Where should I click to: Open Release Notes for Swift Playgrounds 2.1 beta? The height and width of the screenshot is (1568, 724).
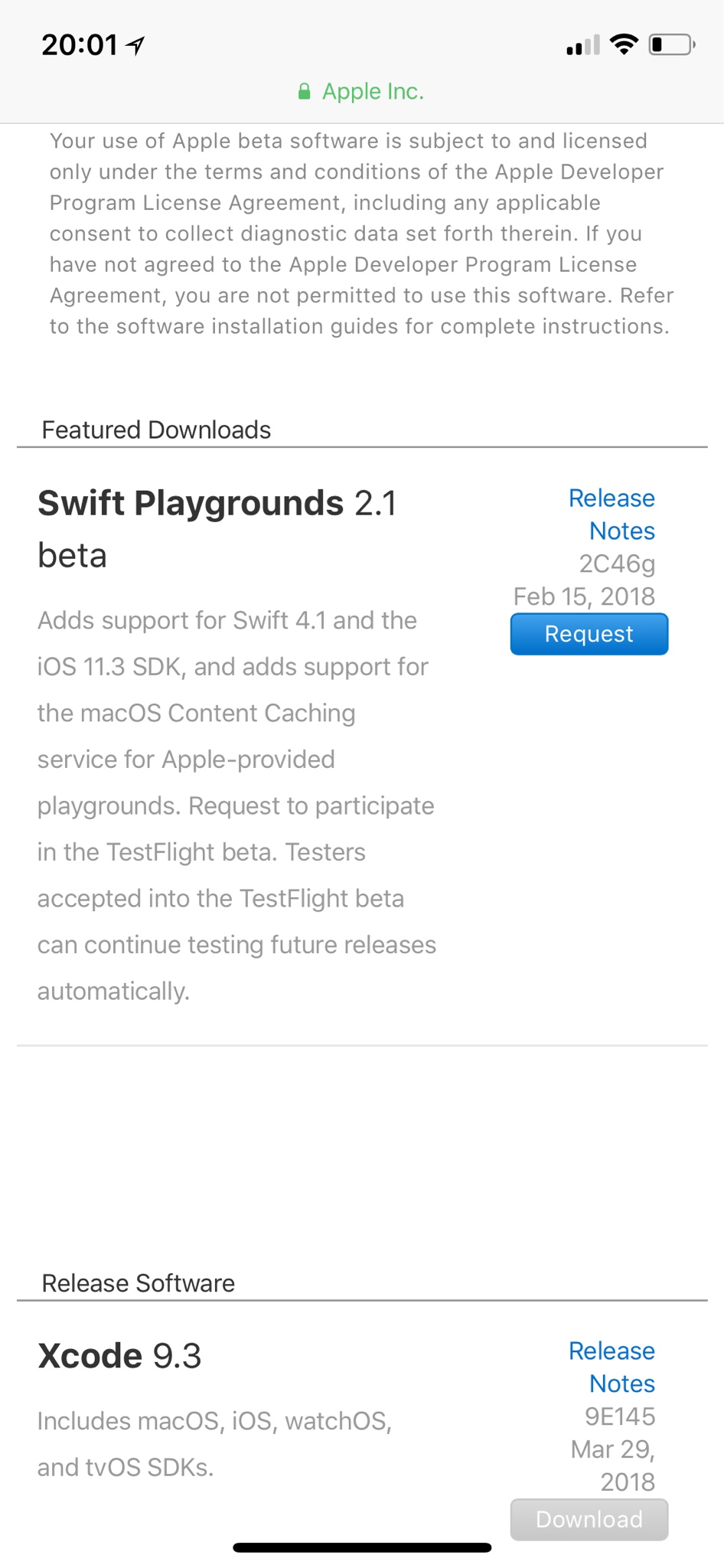click(611, 514)
